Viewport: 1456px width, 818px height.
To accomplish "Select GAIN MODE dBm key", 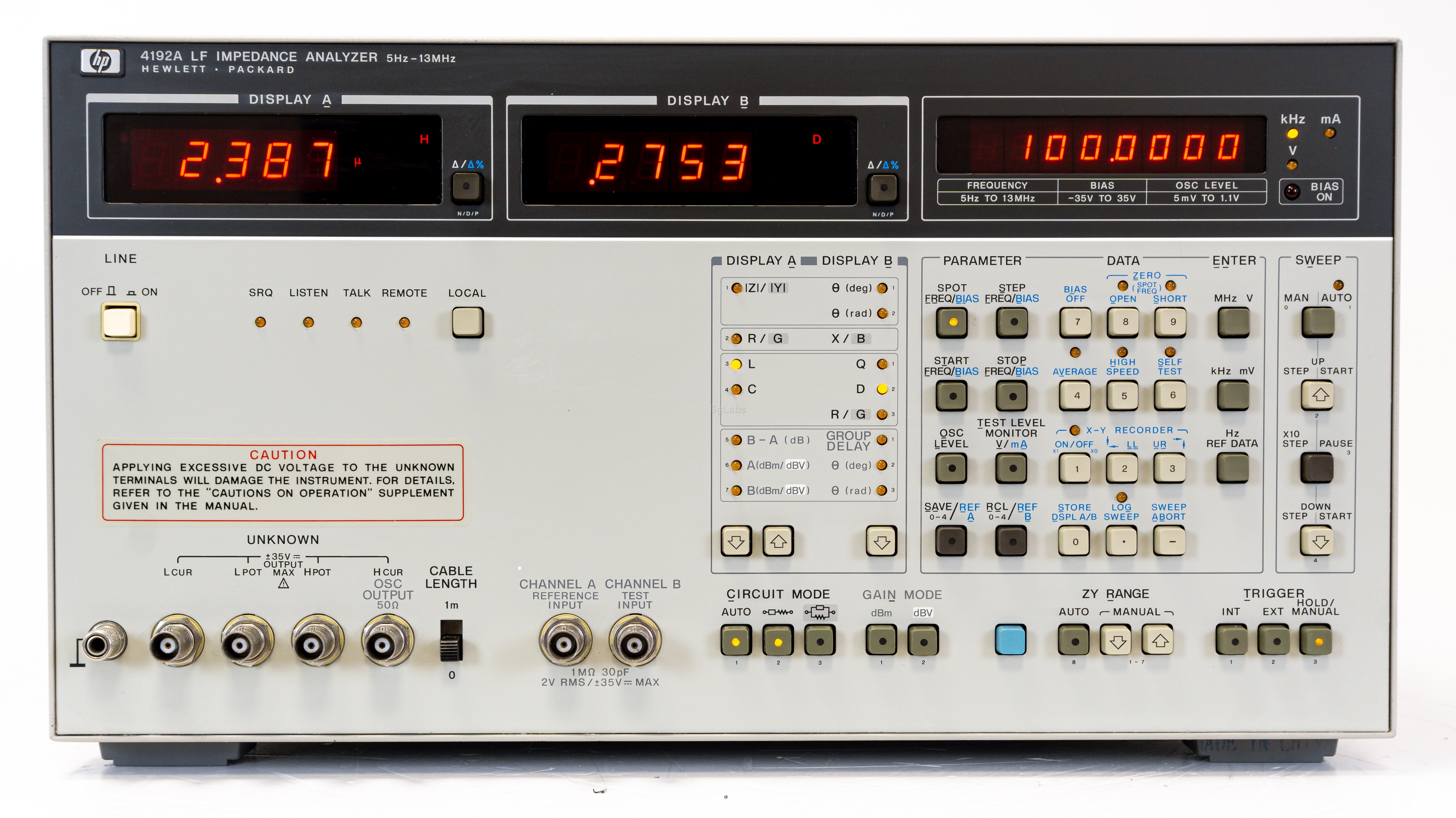I will pyautogui.click(x=882, y=641).
